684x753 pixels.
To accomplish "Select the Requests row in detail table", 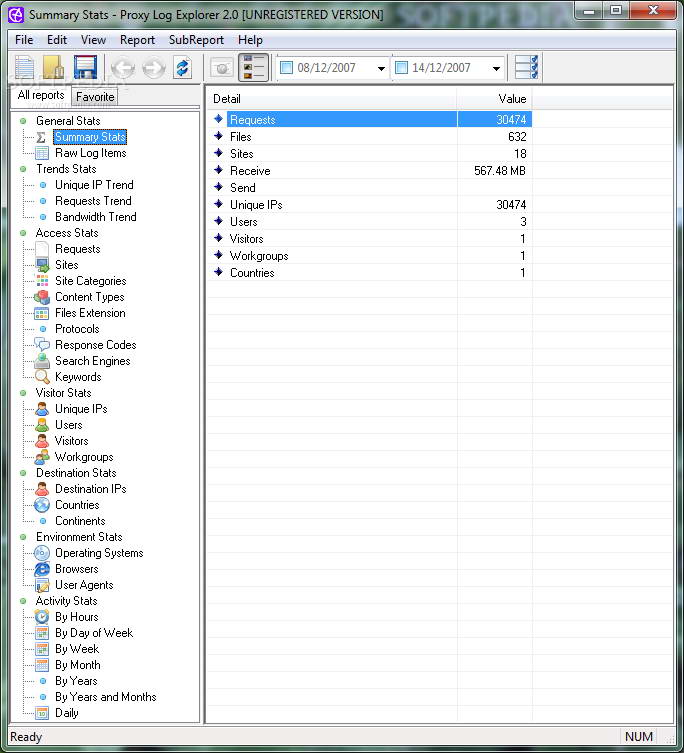I will [x=370, y=120].
